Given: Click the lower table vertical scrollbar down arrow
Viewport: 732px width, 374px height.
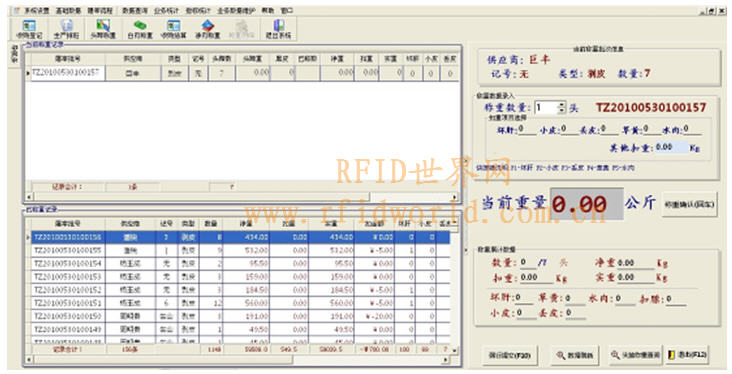Looking at the screenshot, I should click(x=455, y=350).
